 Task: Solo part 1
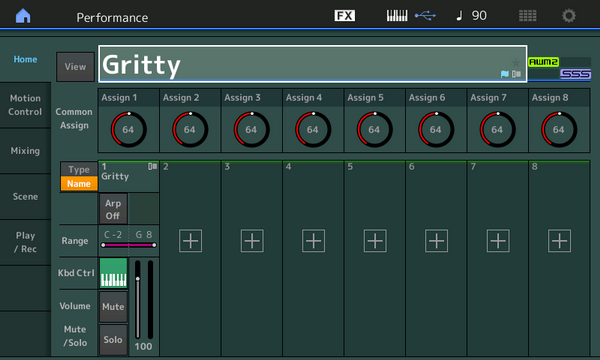pos(113,339)
